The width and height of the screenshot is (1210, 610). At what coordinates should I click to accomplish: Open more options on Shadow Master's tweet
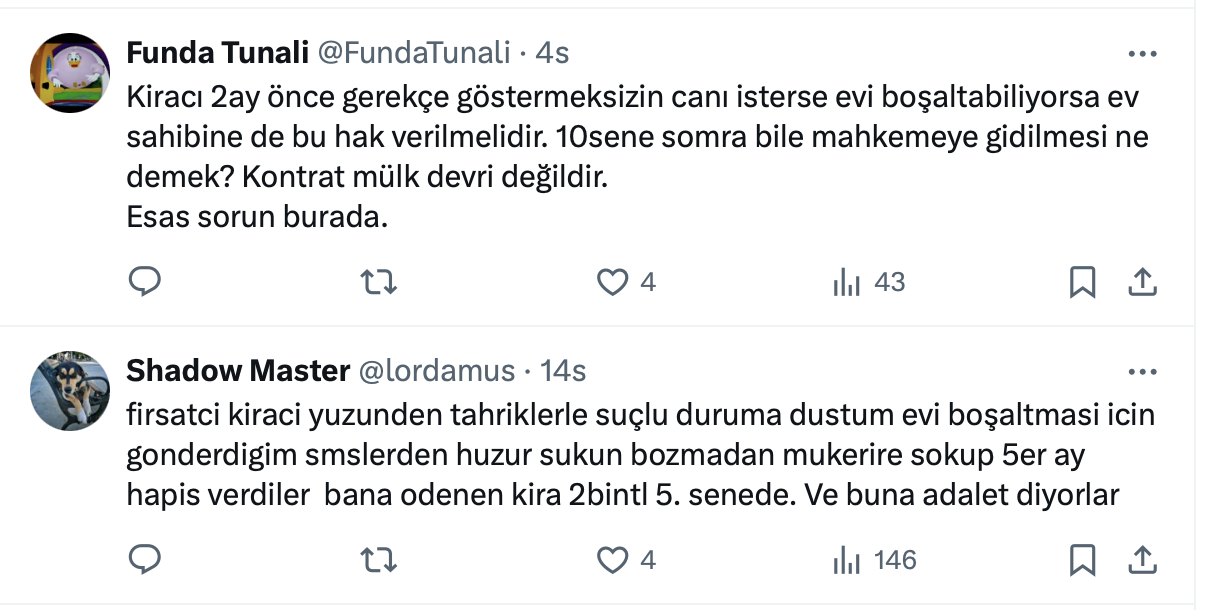tap(1142, 372)
